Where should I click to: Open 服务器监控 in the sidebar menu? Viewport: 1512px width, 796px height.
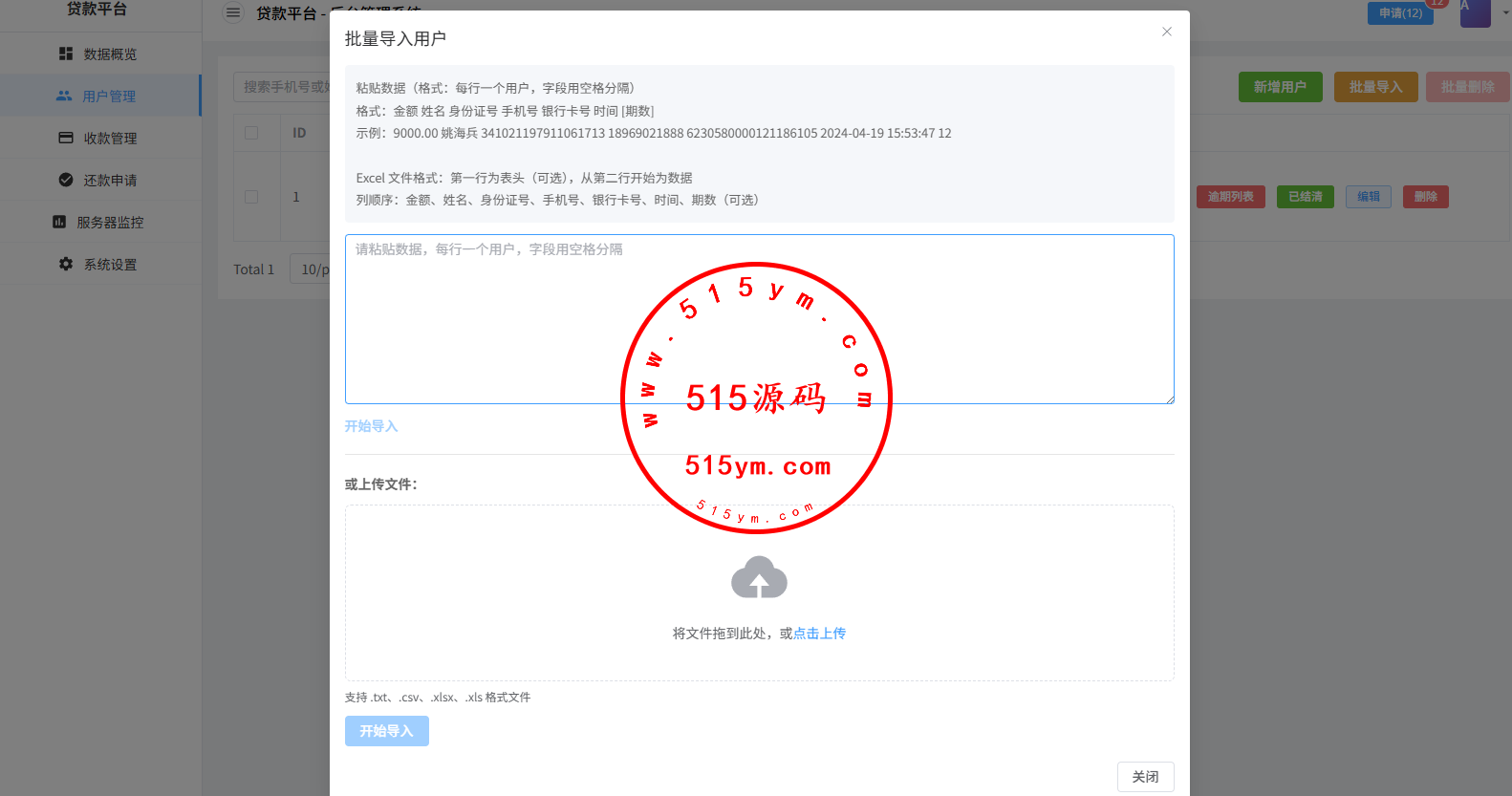point(110,223)
